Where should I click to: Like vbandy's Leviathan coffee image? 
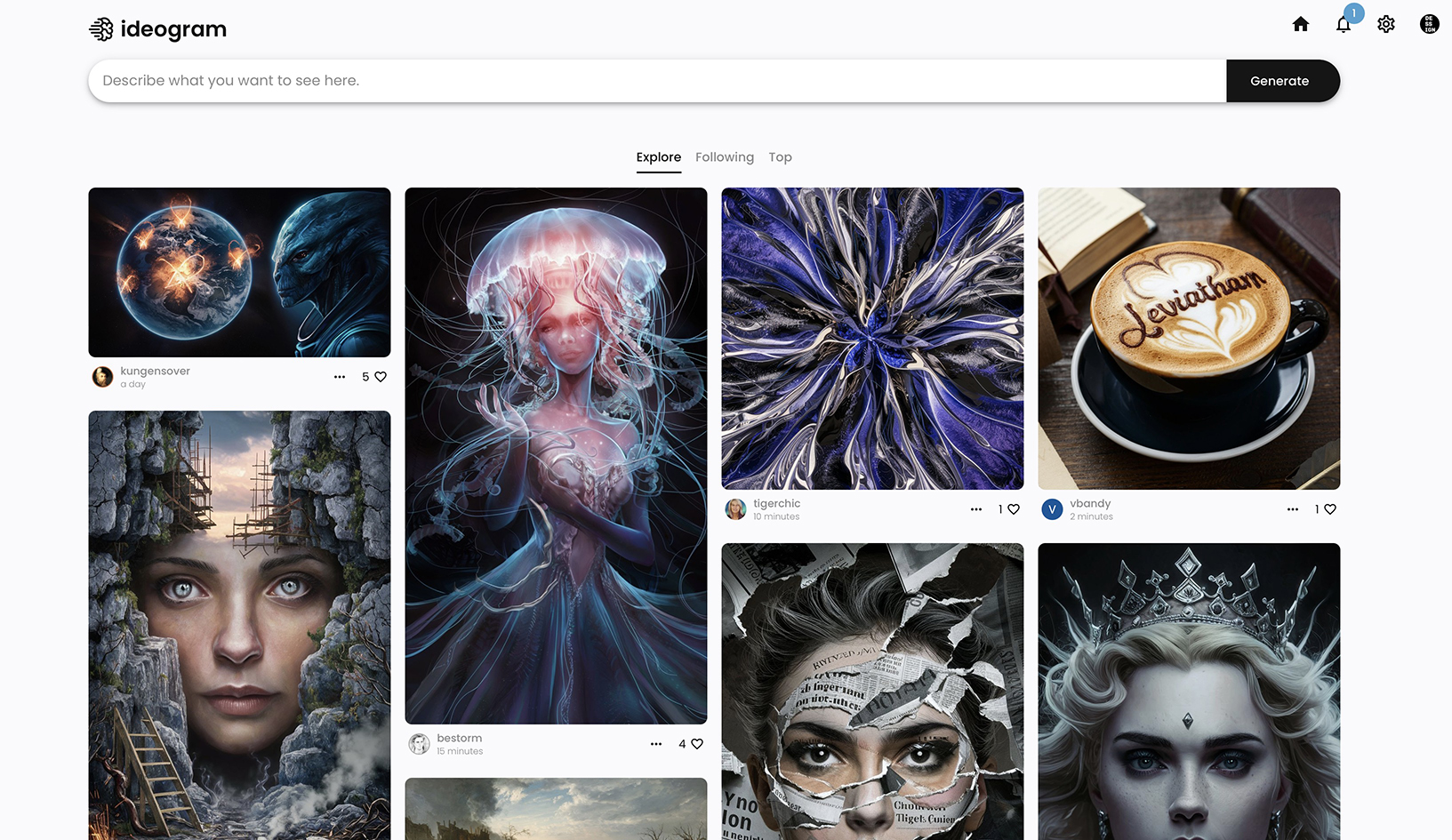tap(1330, 509)
